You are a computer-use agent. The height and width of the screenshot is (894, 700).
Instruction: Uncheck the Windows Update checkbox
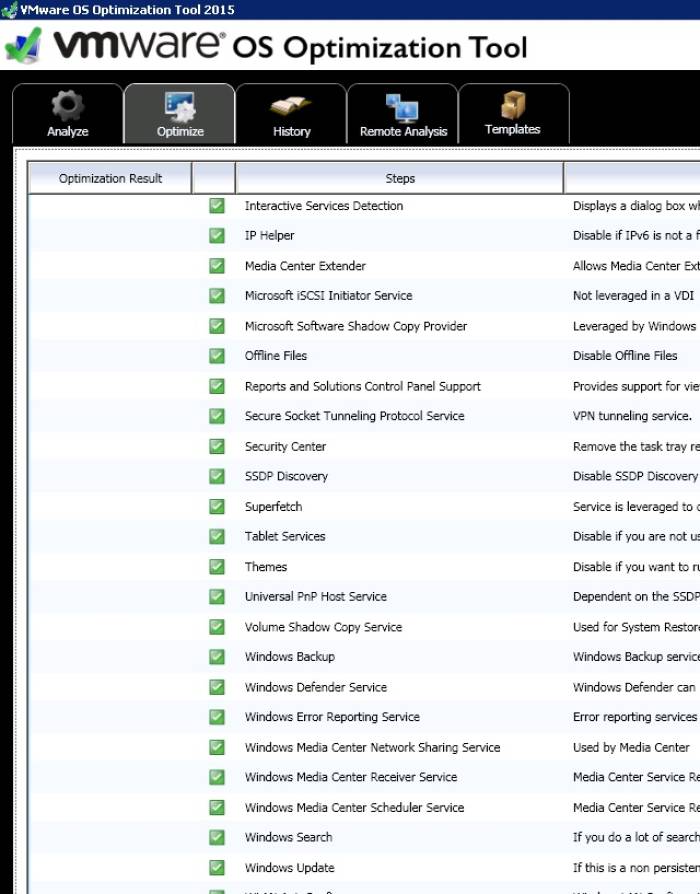click(217, 868)
